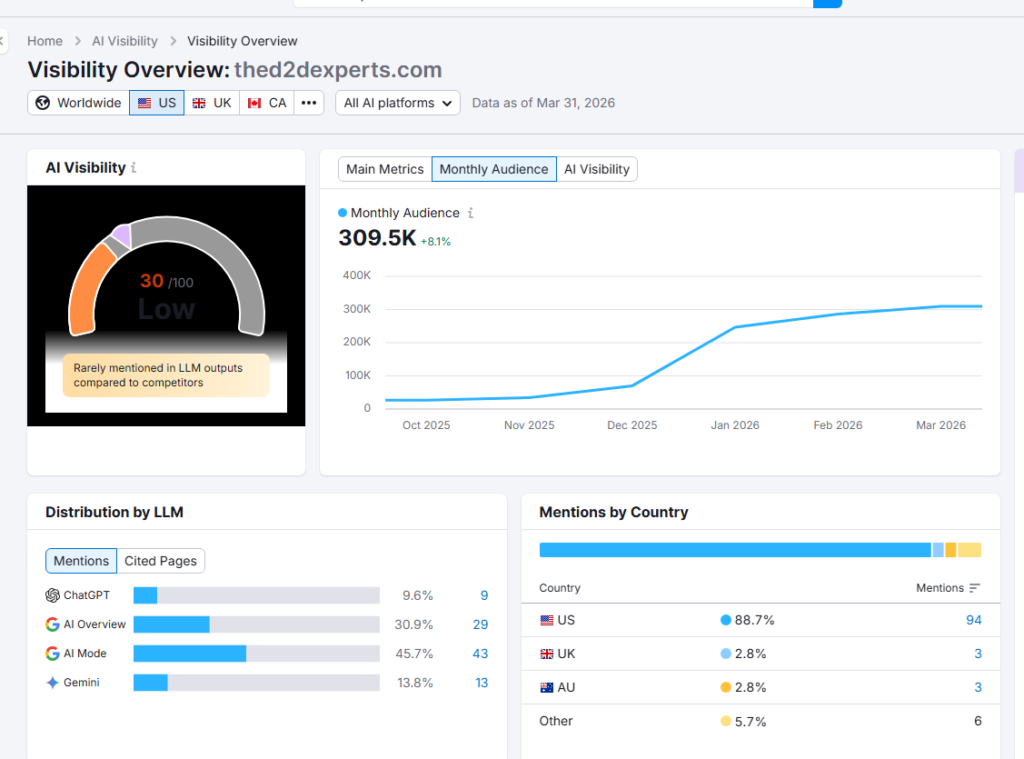Click the blue search button at the top

click(829, 3)
